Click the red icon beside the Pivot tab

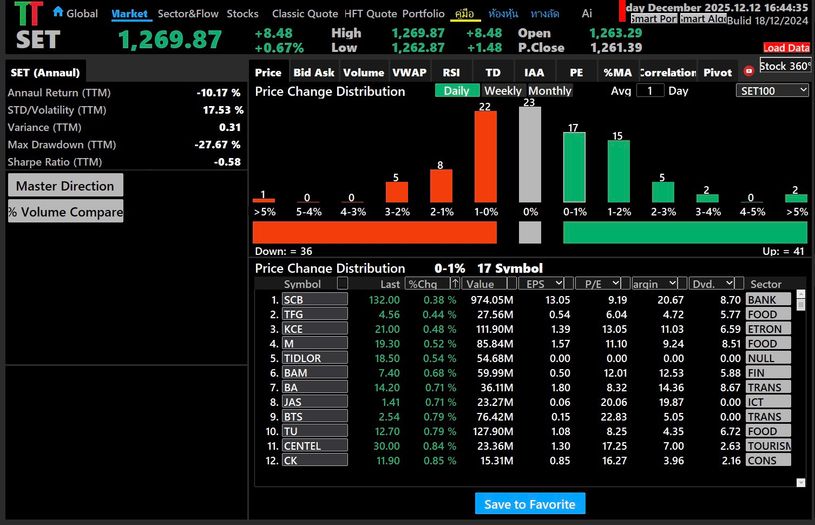749,72
